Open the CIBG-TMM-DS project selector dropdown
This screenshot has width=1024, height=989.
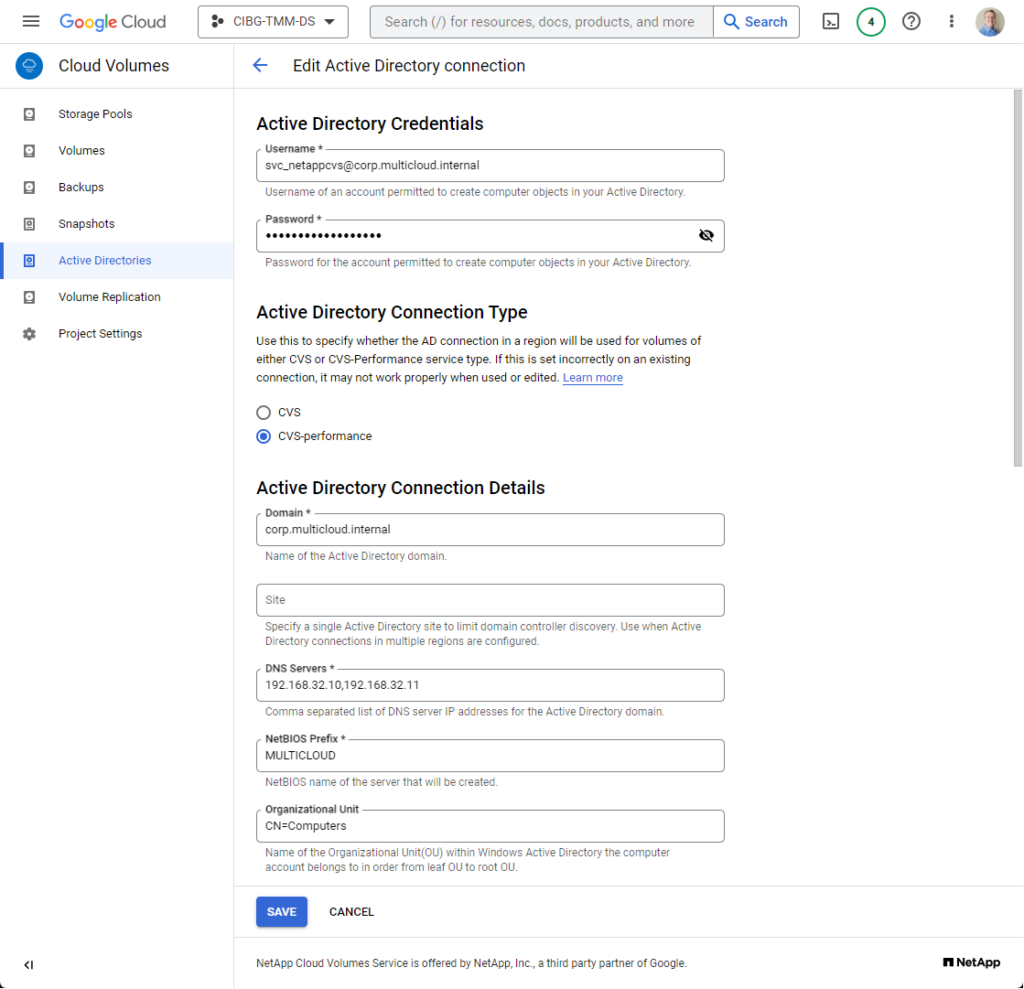click(273, 22)
